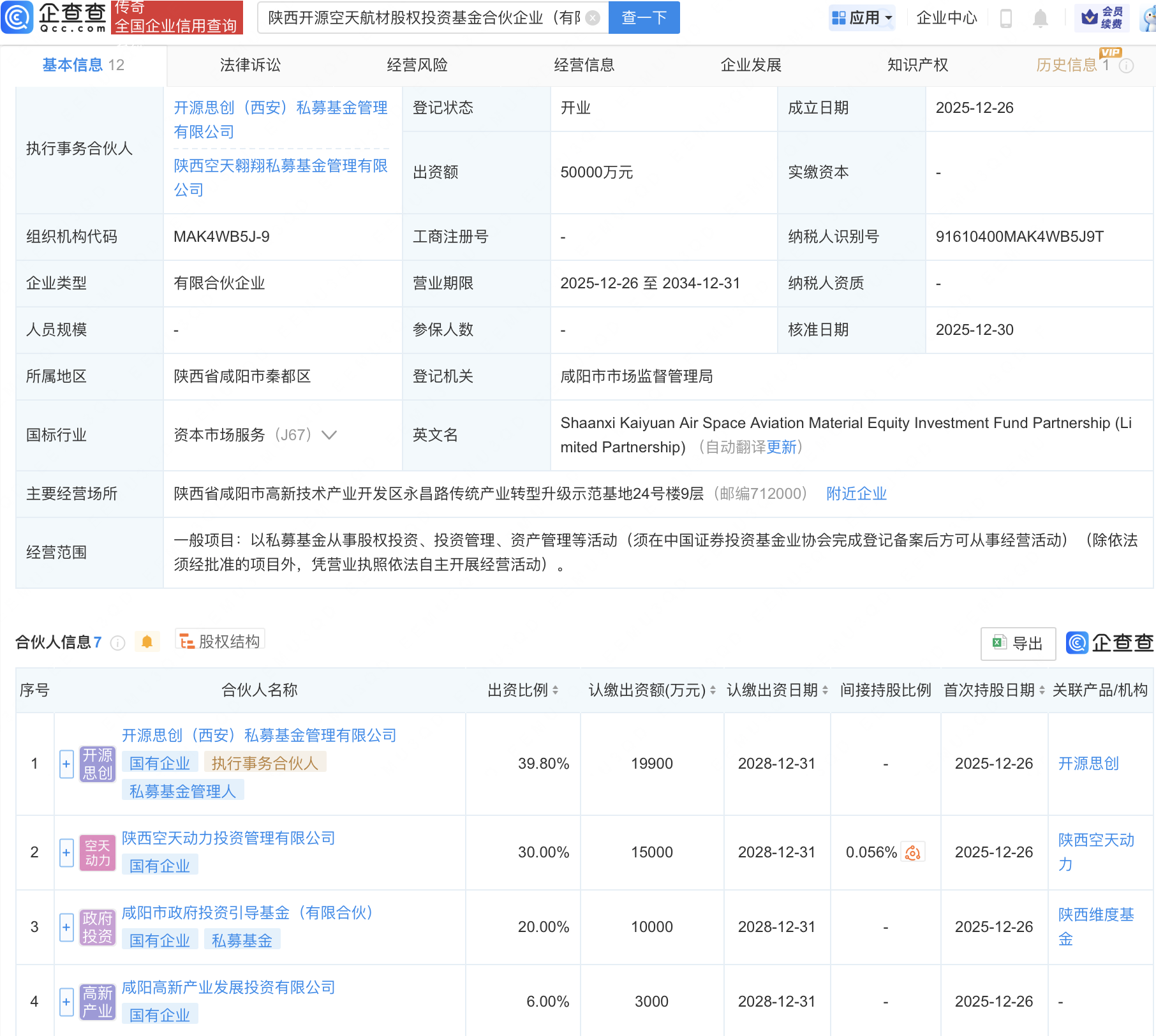This screenshot has width=1156, height=1036.
Task: Switch to the 法律诉讼 tab
Action: (x=250, y=65)
